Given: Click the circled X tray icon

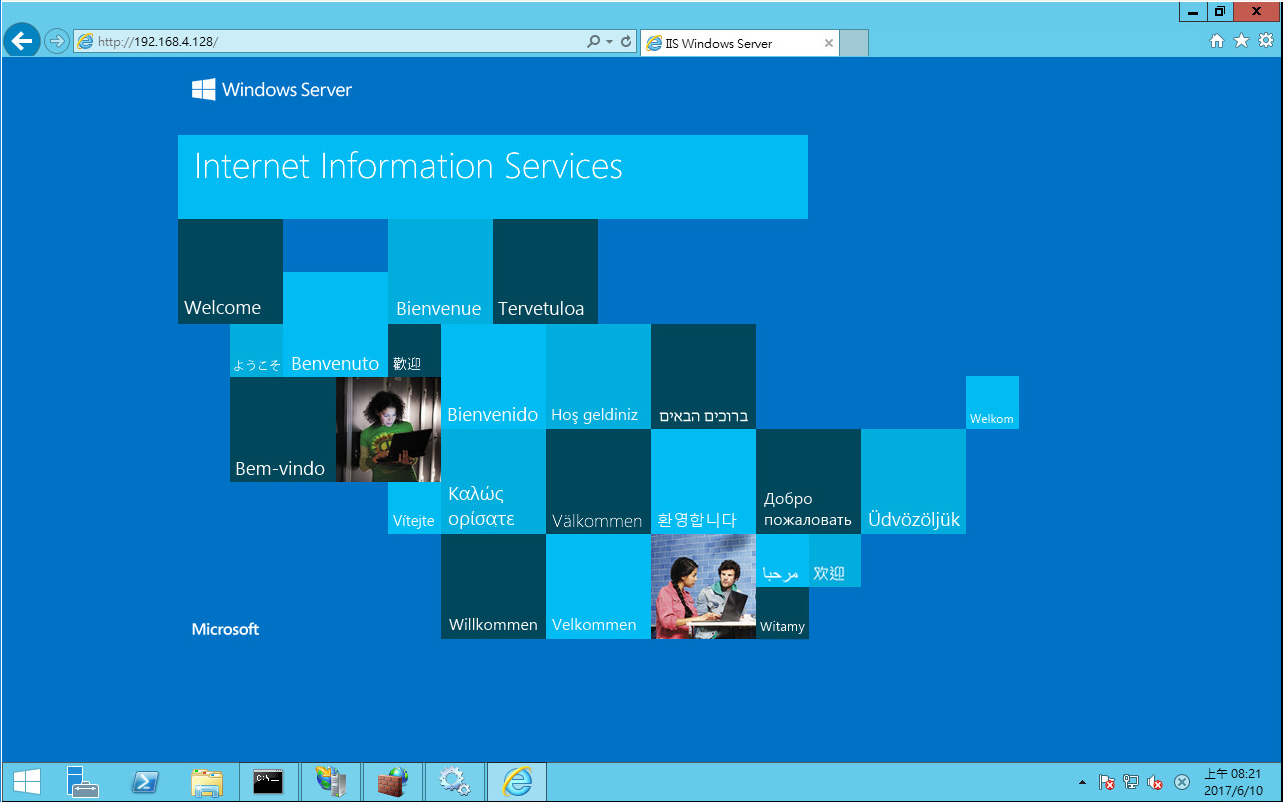Looking at the screenshot, I should (1181, 782).
